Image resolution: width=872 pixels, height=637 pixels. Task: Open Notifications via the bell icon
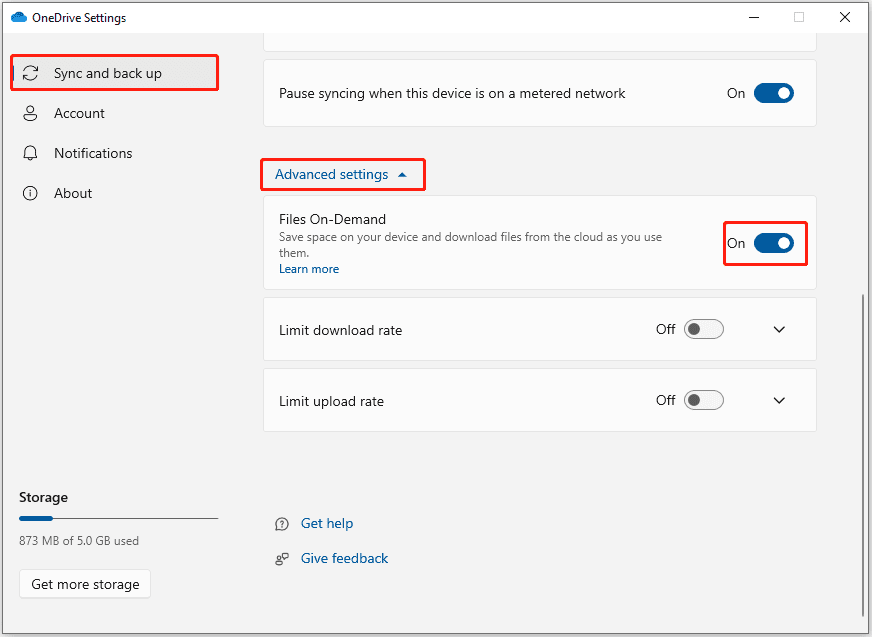(31, 153)
